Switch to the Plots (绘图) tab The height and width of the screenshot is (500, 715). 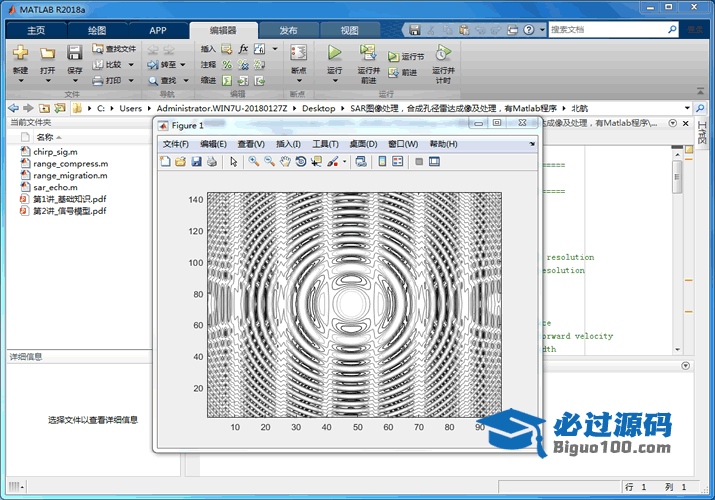pyautogui.click(x=97, y=31)
